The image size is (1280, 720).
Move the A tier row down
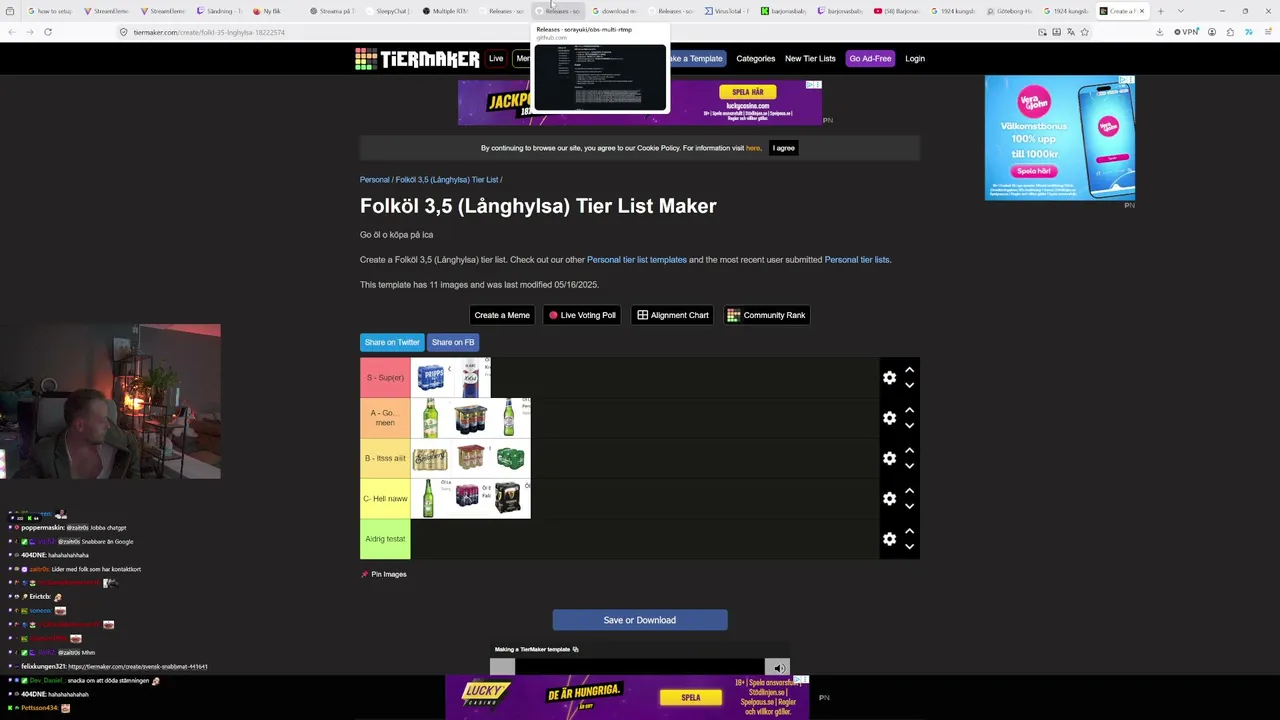point(909,426)
